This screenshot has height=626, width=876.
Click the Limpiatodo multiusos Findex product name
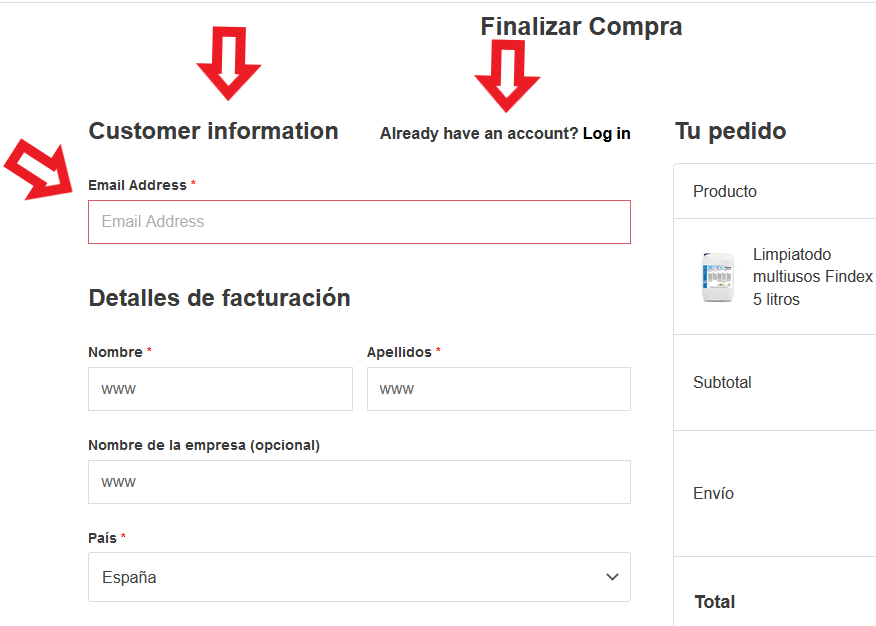coord(812,276)
